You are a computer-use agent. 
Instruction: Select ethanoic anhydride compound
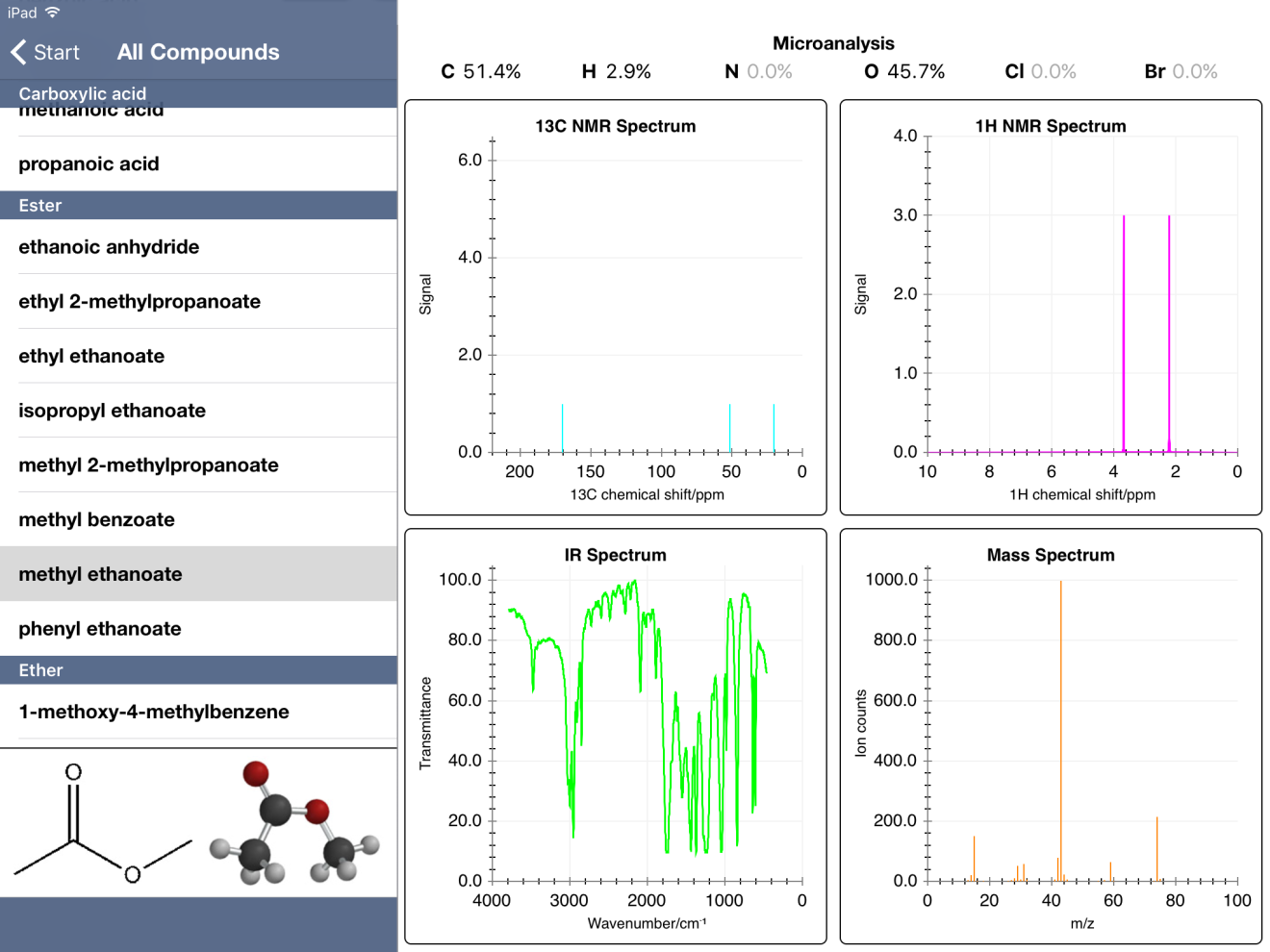(x=198, y=247)
